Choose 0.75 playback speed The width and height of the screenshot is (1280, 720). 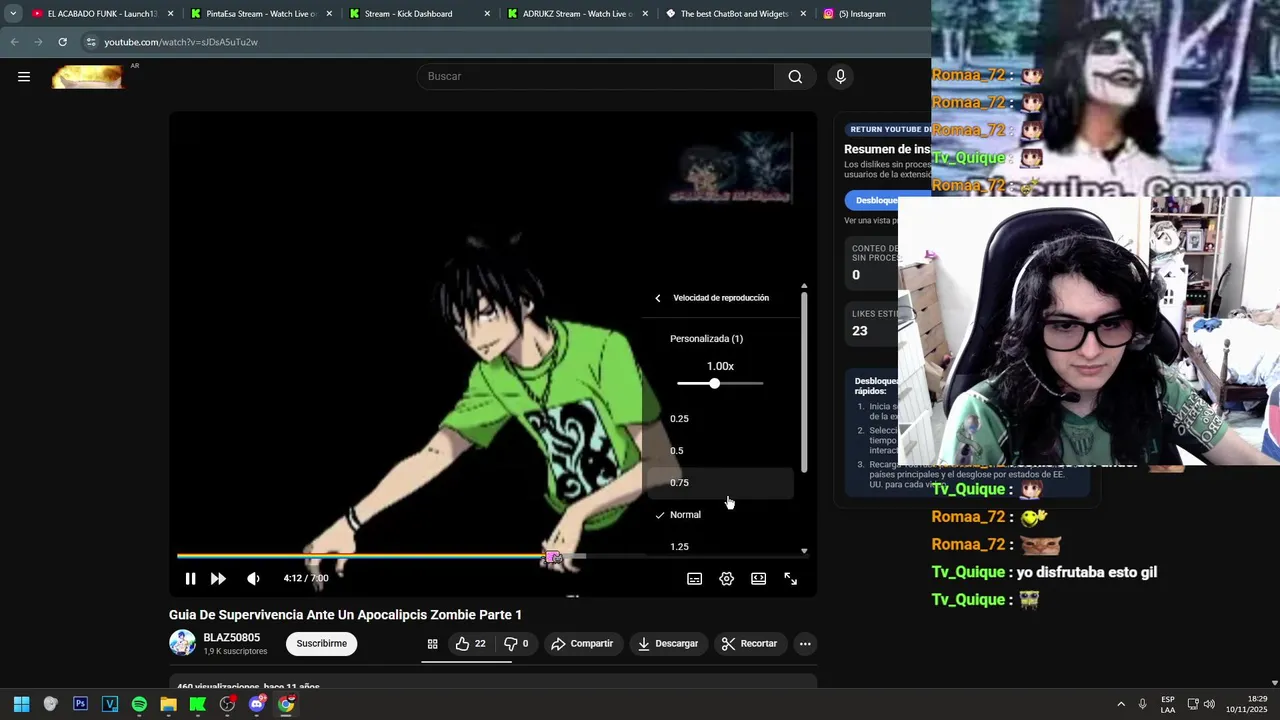pos(720,482)
